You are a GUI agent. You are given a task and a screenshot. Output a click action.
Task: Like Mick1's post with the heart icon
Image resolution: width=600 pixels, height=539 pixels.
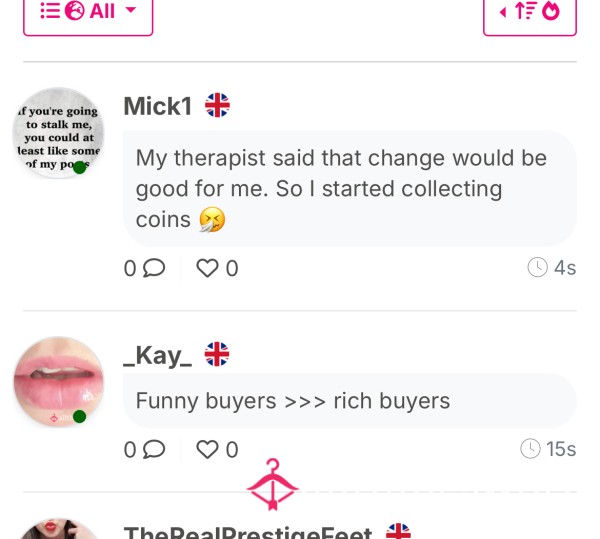(207, 268)
